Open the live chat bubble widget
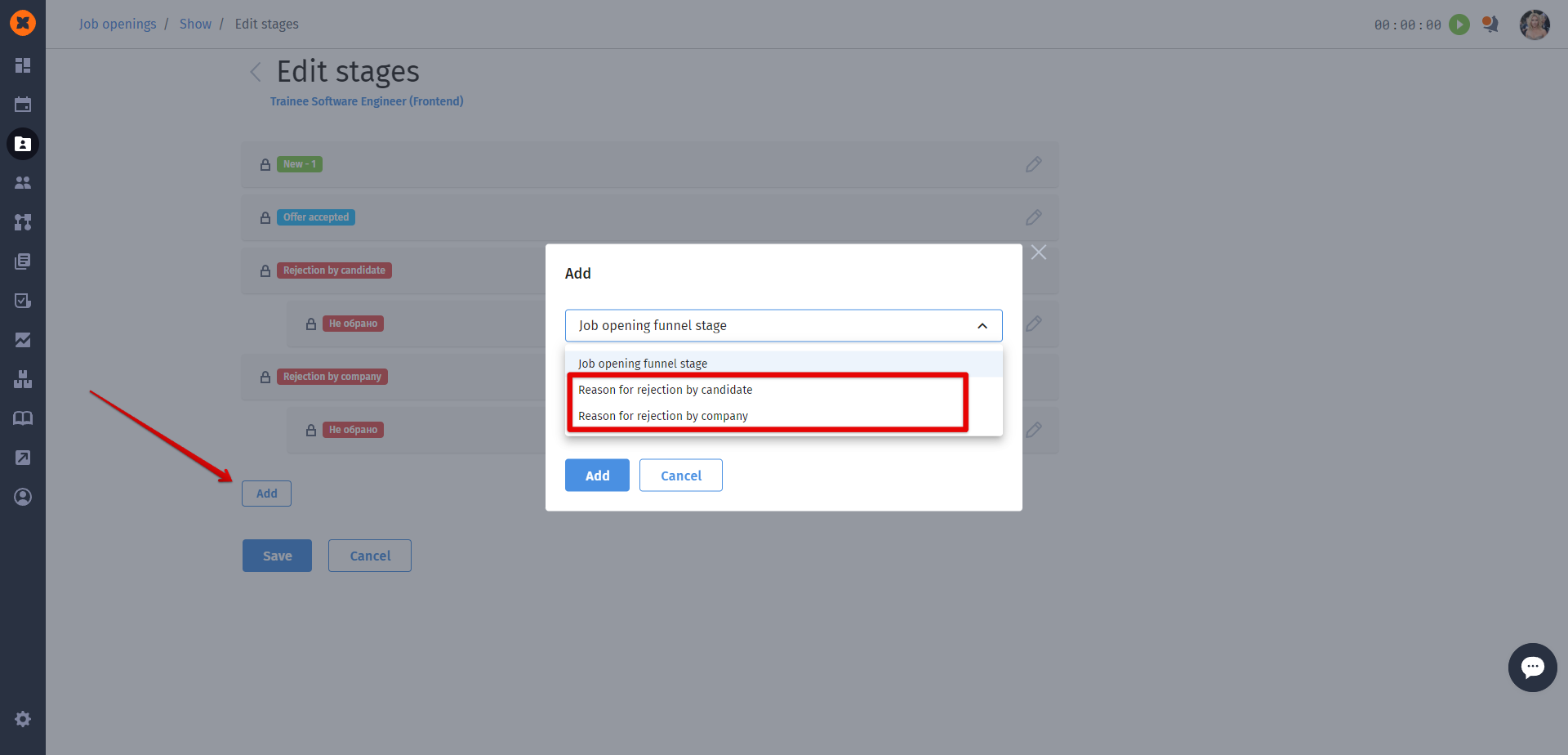The width and height of the screenshot is (1568, 755). tap(1532, 668)
